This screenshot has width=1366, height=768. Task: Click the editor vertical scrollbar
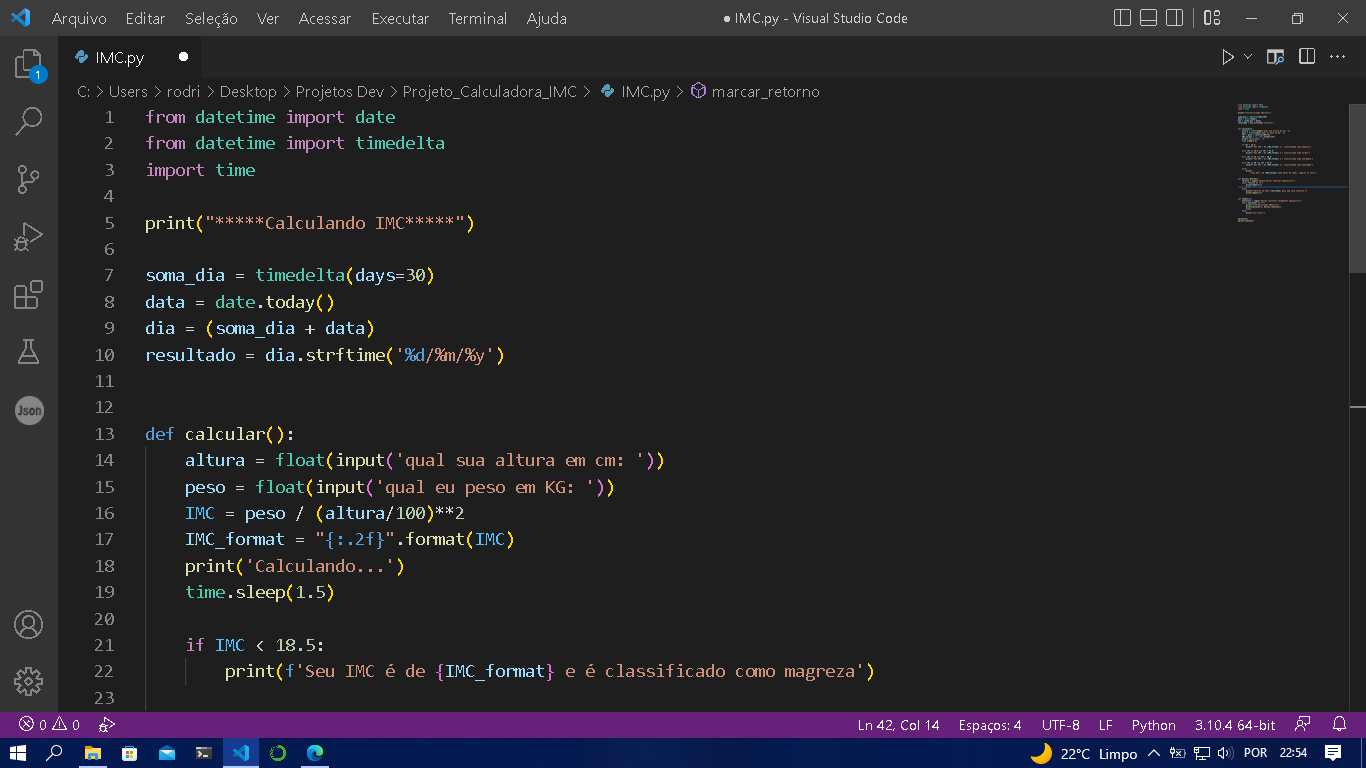coord(1357,190)
